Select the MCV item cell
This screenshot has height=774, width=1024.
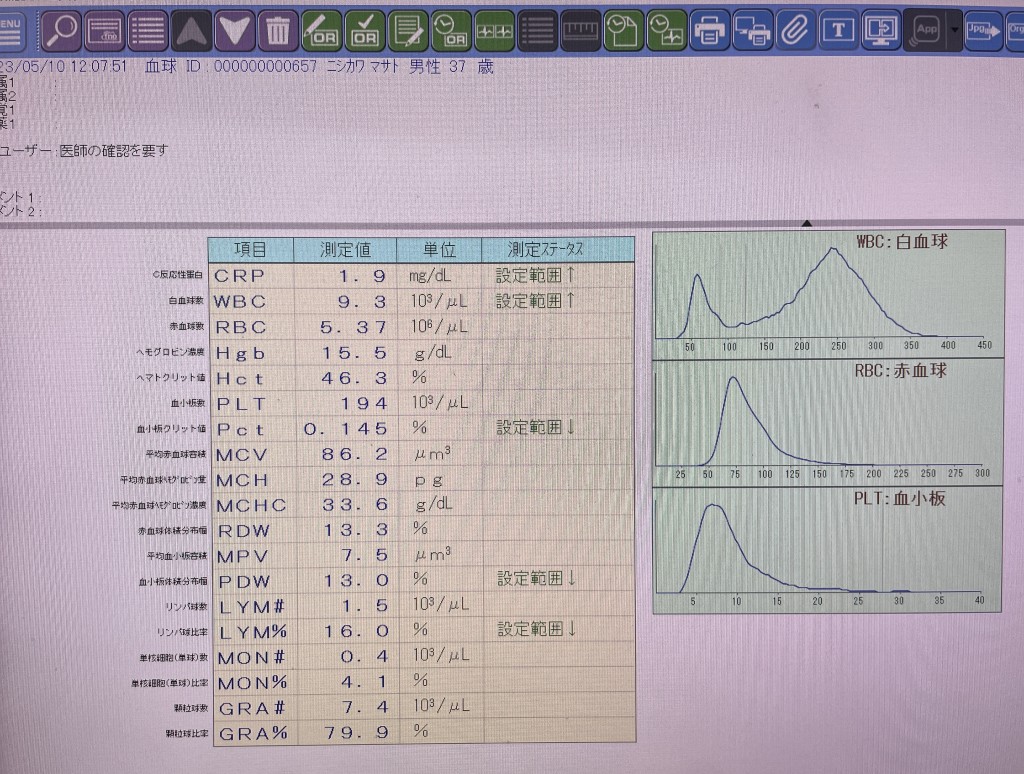(x=252, y=455)
